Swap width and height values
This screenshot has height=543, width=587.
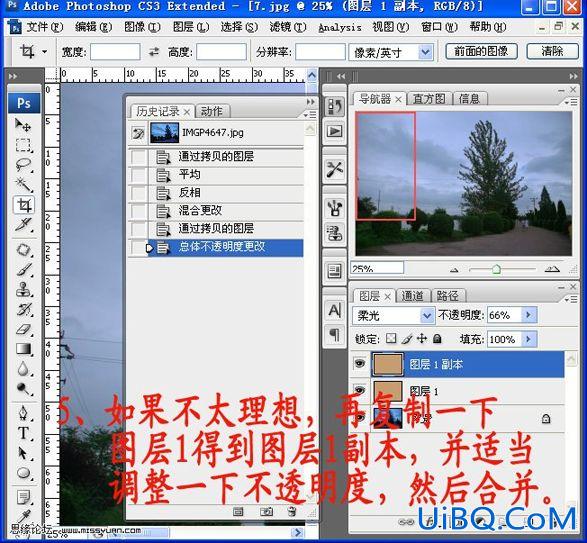tap(154, 52)
